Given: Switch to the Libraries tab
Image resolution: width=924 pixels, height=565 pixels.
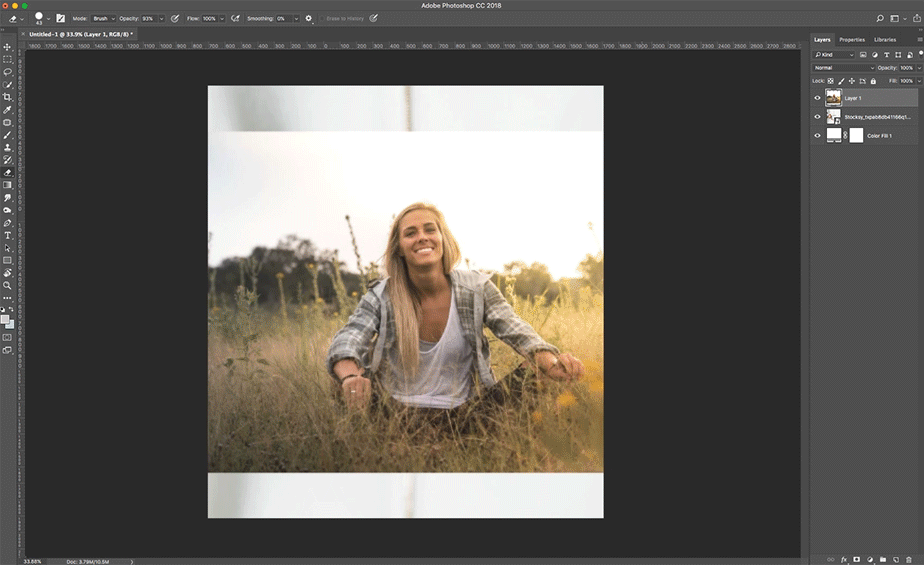Looking at the screenshot, I should coord(885,39).
